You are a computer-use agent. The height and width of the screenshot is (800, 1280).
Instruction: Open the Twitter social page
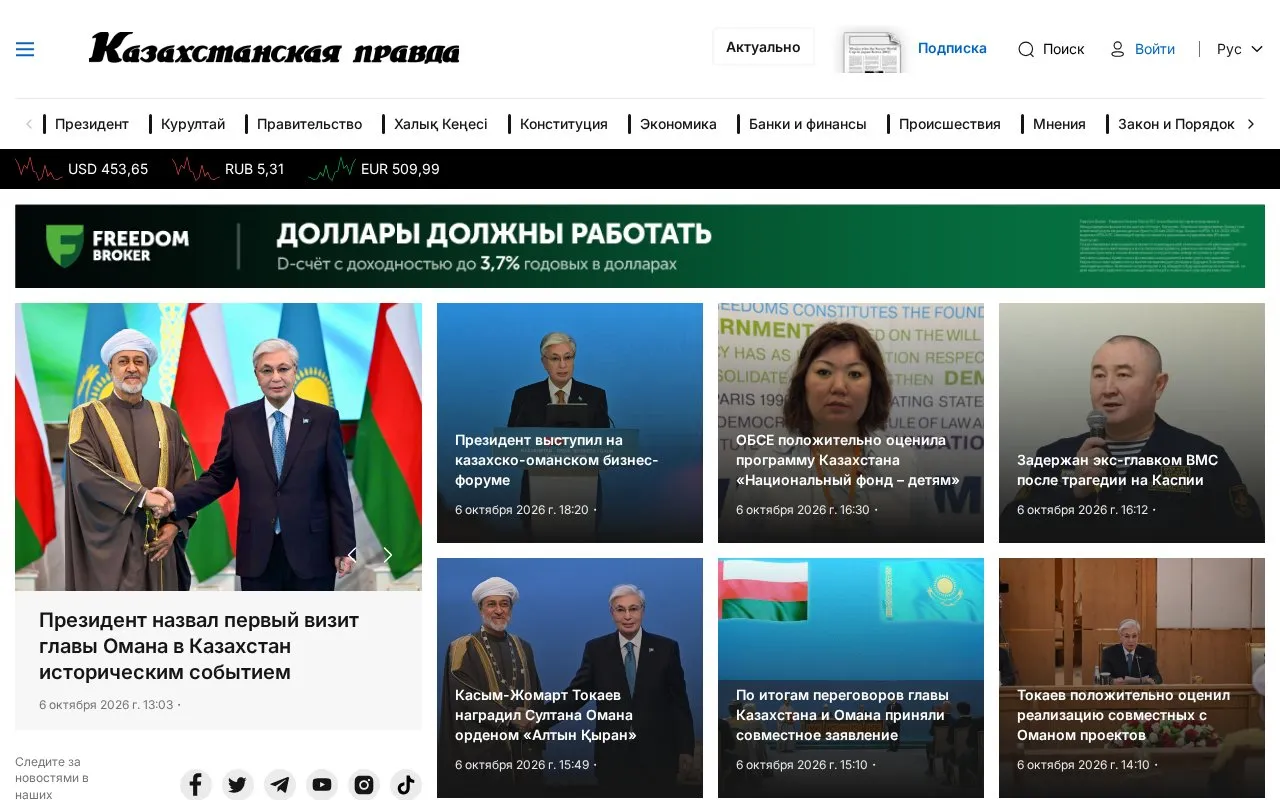(238, 785)
